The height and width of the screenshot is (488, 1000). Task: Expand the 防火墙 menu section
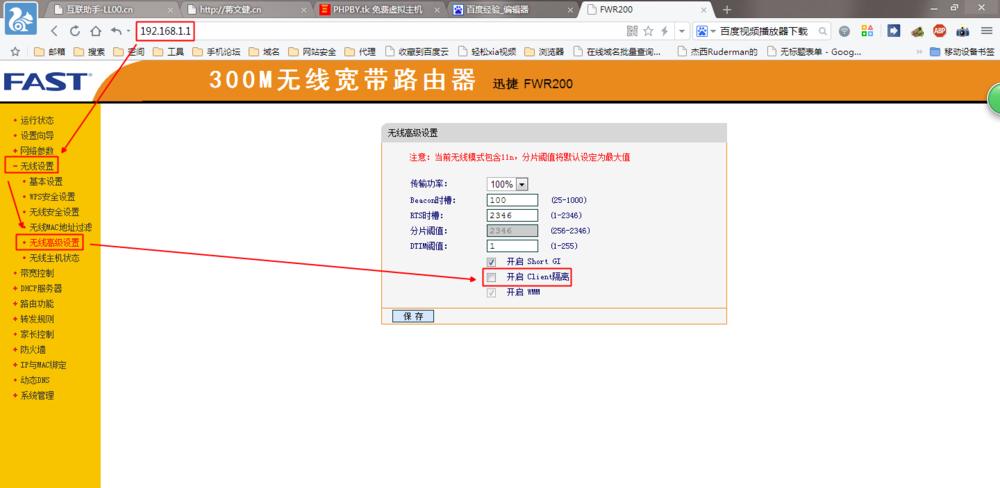33,350
